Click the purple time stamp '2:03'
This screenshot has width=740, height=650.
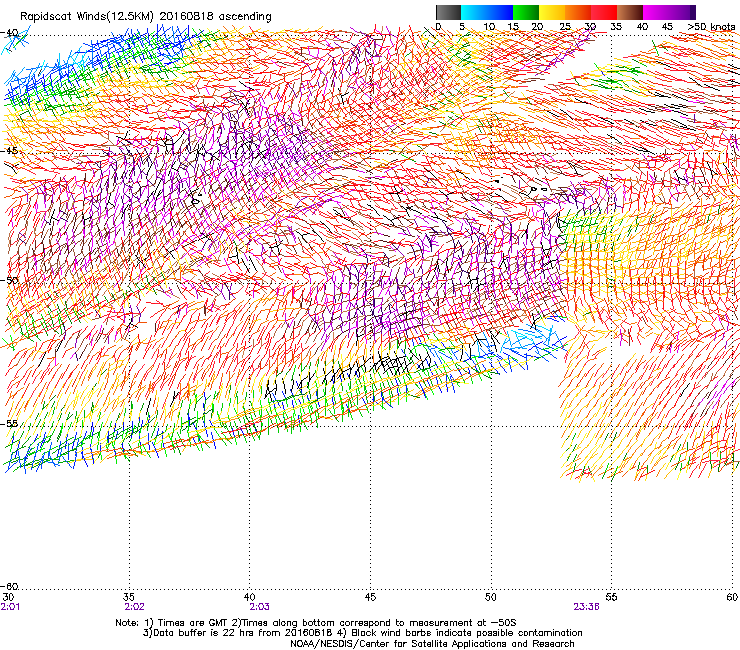(259, 607)
